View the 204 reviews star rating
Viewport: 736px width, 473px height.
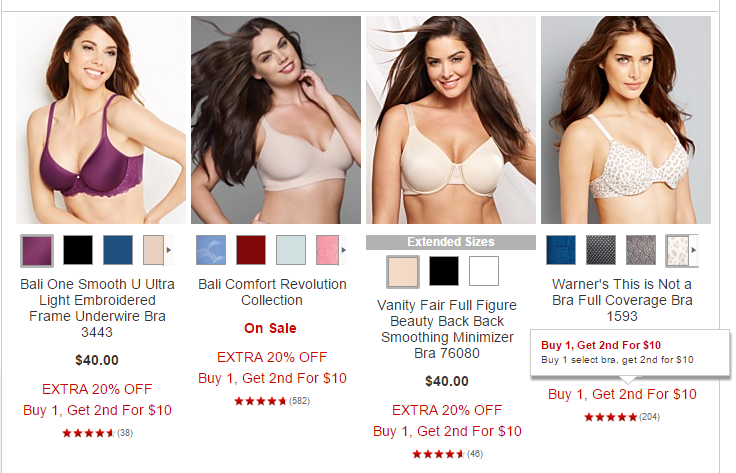tap(622, 417)
